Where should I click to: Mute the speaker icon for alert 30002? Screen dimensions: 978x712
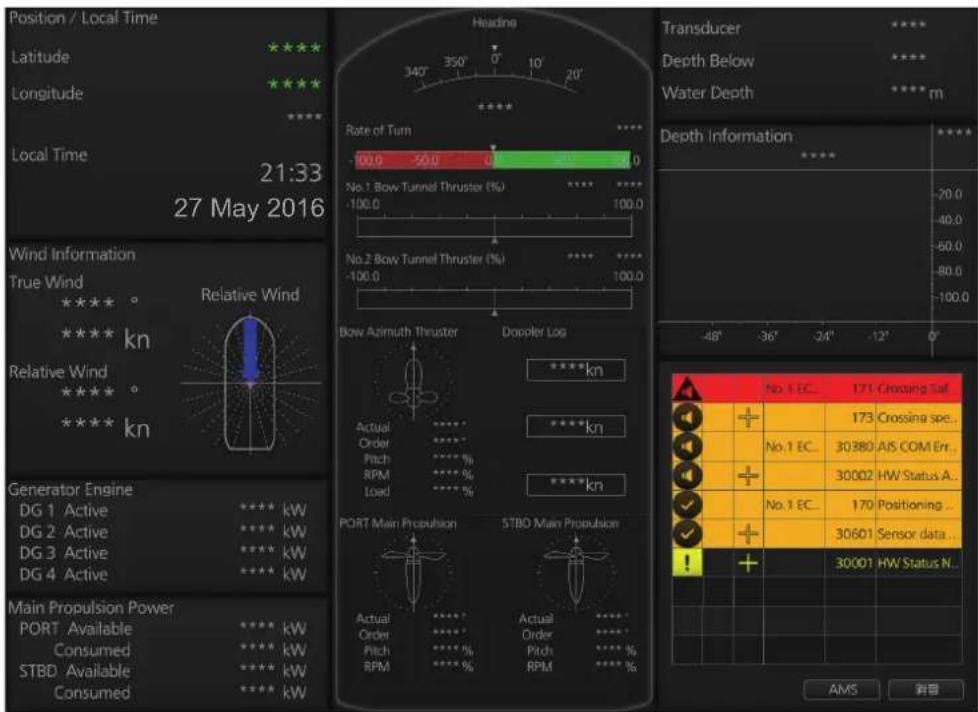click(687, 475)
